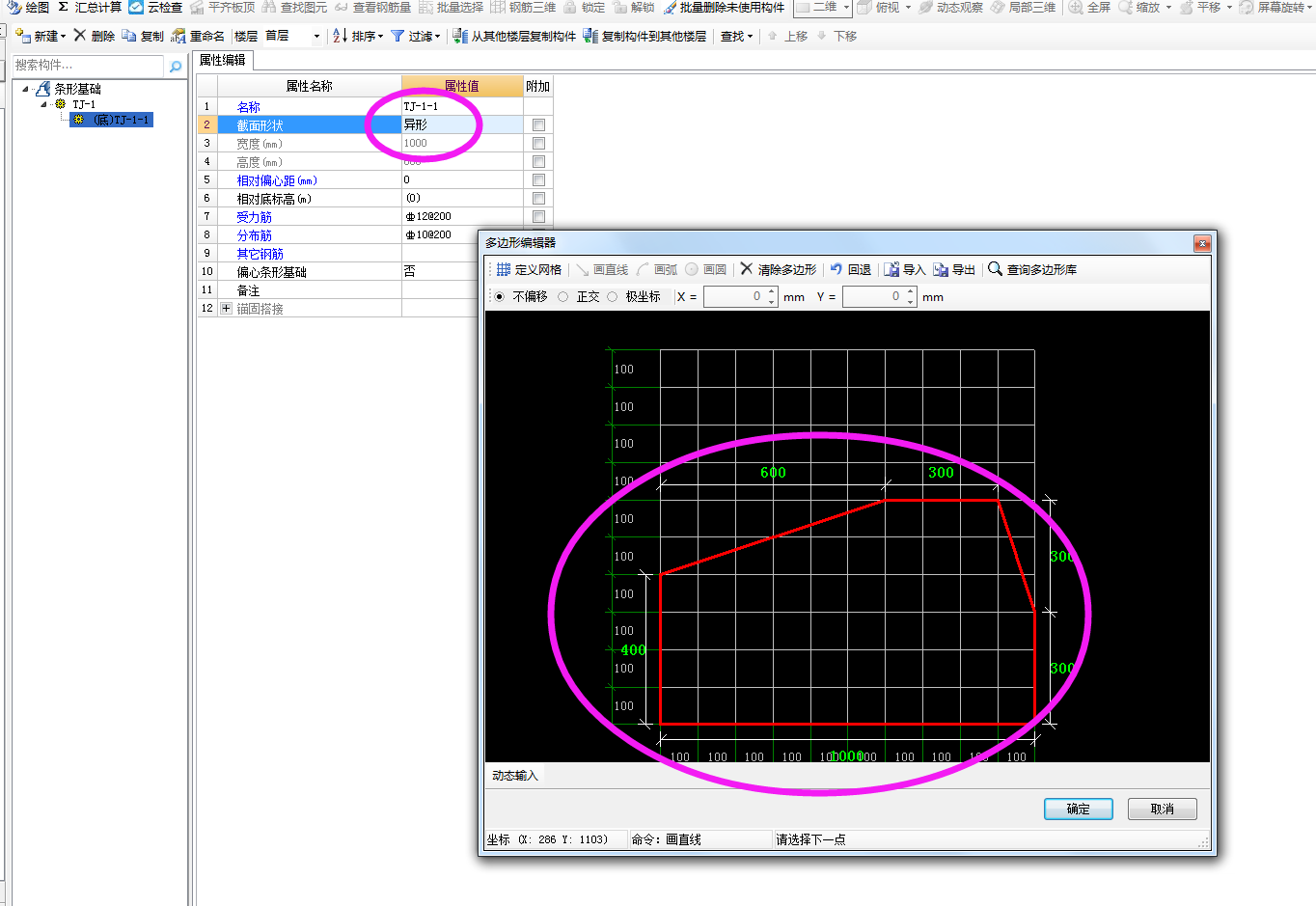
Task: Click the 重命名 rename icon
Action: (x=178, y=36)
